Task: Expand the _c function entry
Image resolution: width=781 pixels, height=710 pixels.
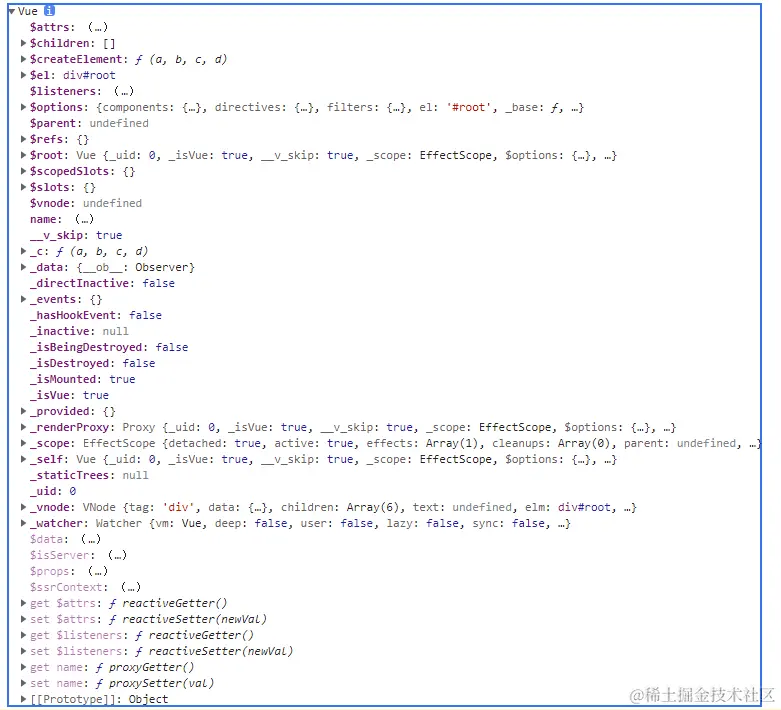Action: (x=23, y=251)
